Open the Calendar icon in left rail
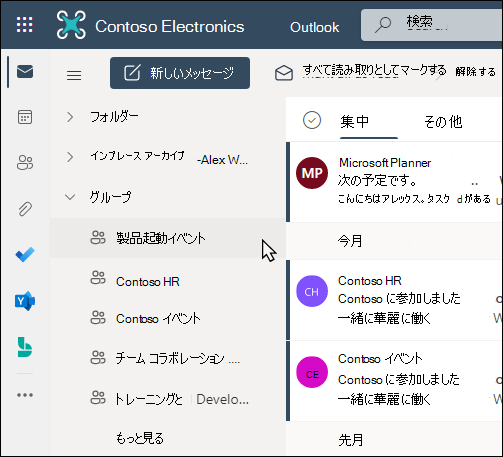The height and width of the screenshot is (457, 503). click(x=25, y=117)
